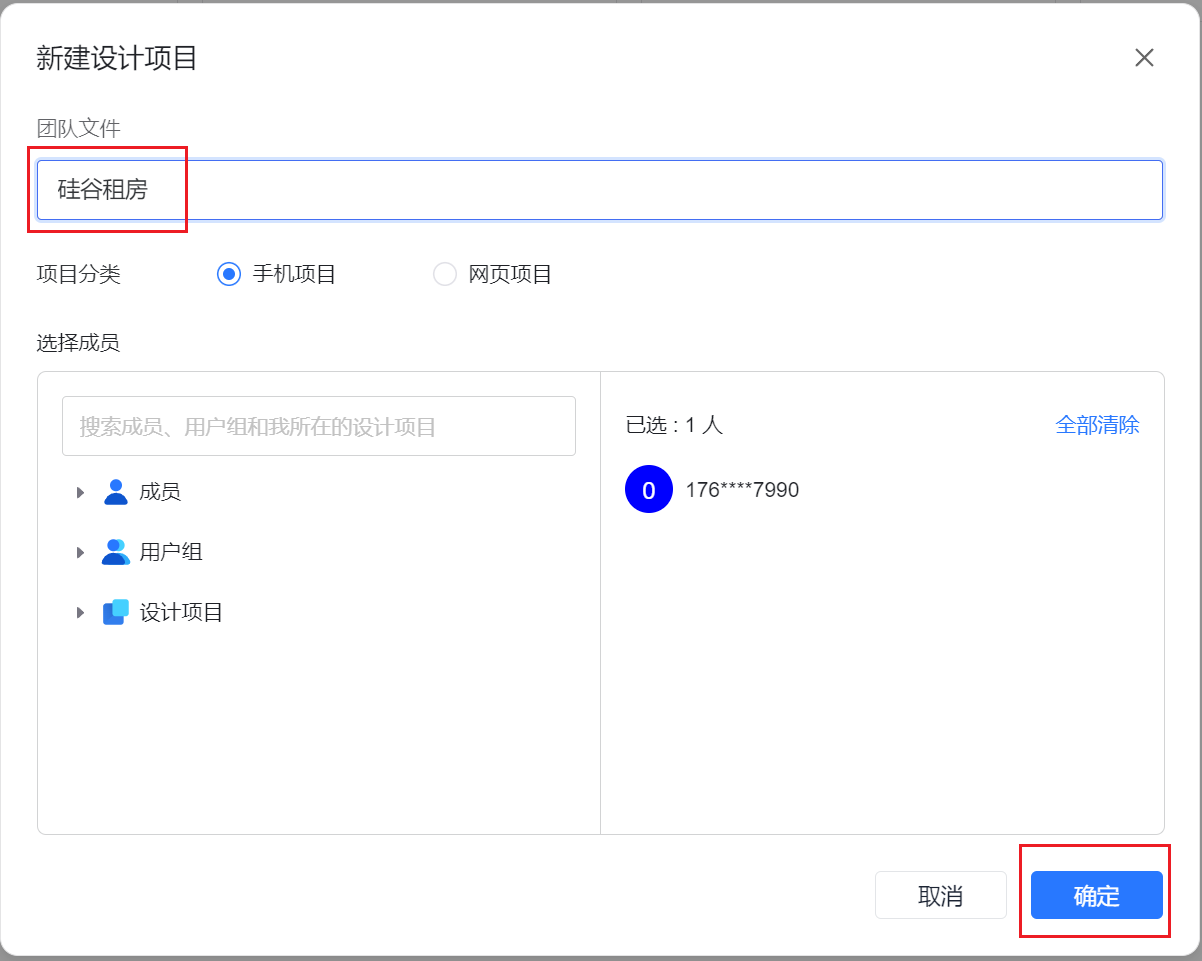Click the 团队文件 name input field
Image resolution: width=1202 pixels, height=961 pixels.
pos(600,190)
